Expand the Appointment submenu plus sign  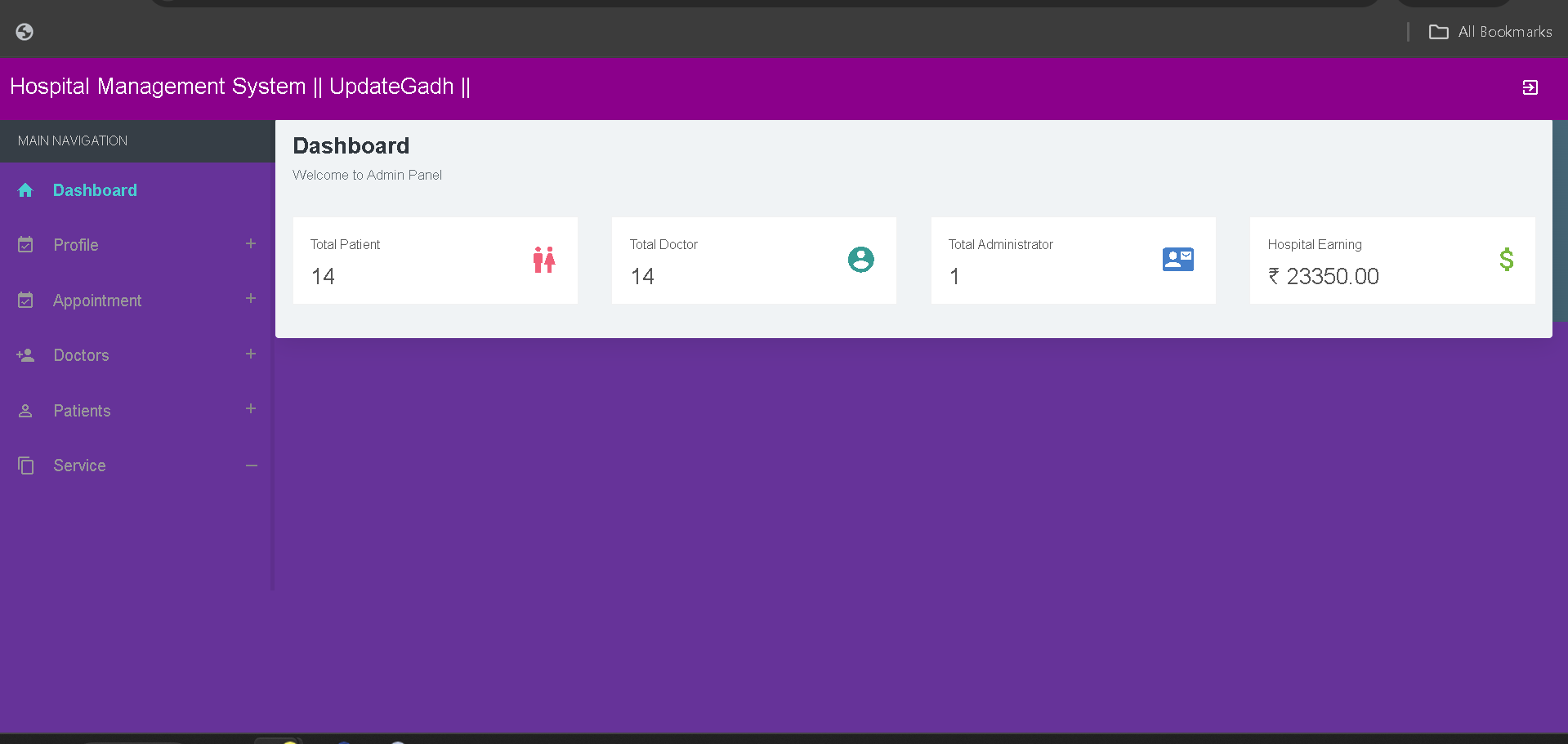coord(251,299)
